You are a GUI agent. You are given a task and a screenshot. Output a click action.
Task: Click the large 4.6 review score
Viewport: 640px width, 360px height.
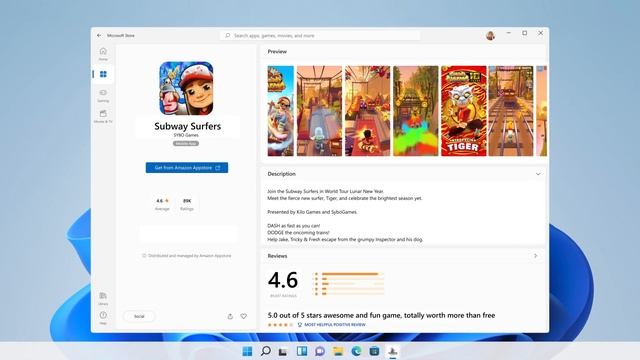(x=283, y=280)
